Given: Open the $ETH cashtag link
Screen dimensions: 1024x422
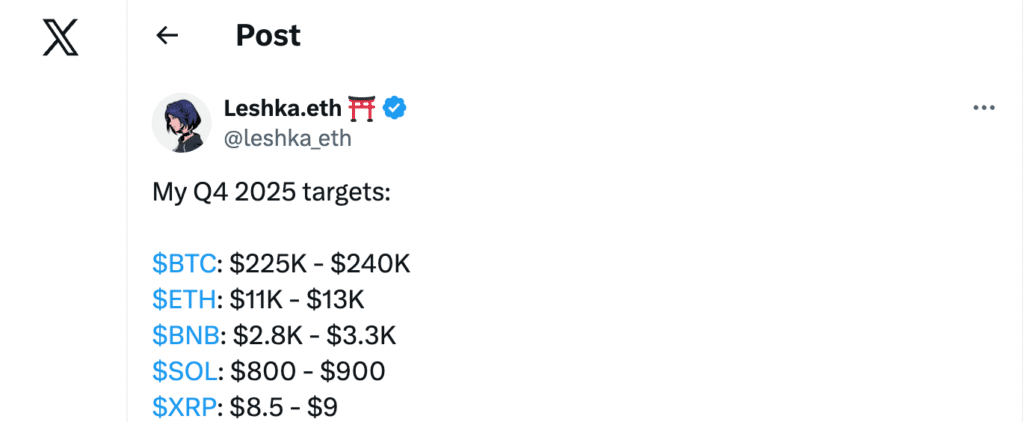Looking at the screenshot, I should click(183, 299).
